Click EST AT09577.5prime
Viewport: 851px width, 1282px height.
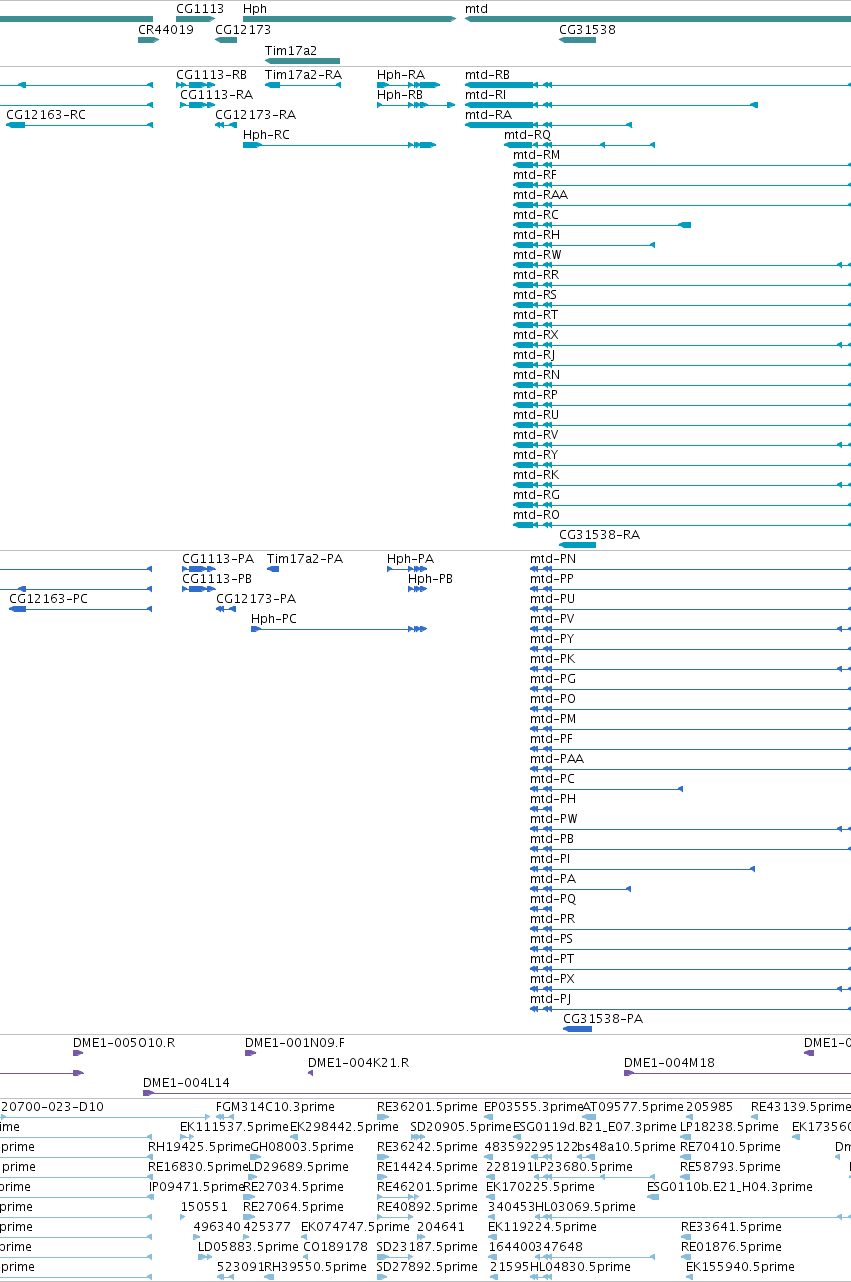point(632,1107)
